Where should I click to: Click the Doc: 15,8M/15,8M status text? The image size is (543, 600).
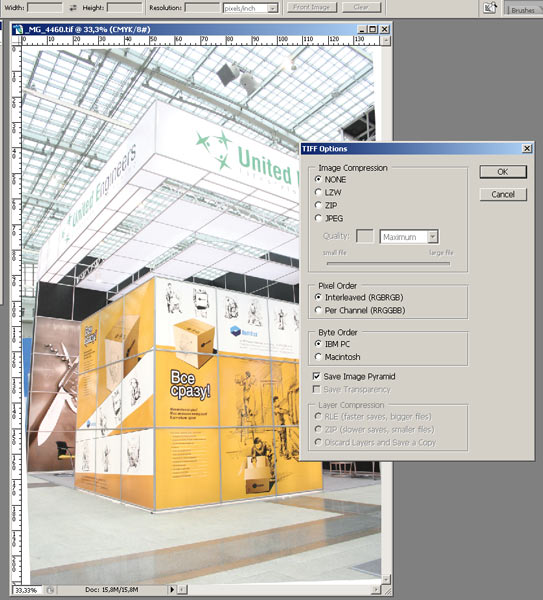(x=111, y=590)
